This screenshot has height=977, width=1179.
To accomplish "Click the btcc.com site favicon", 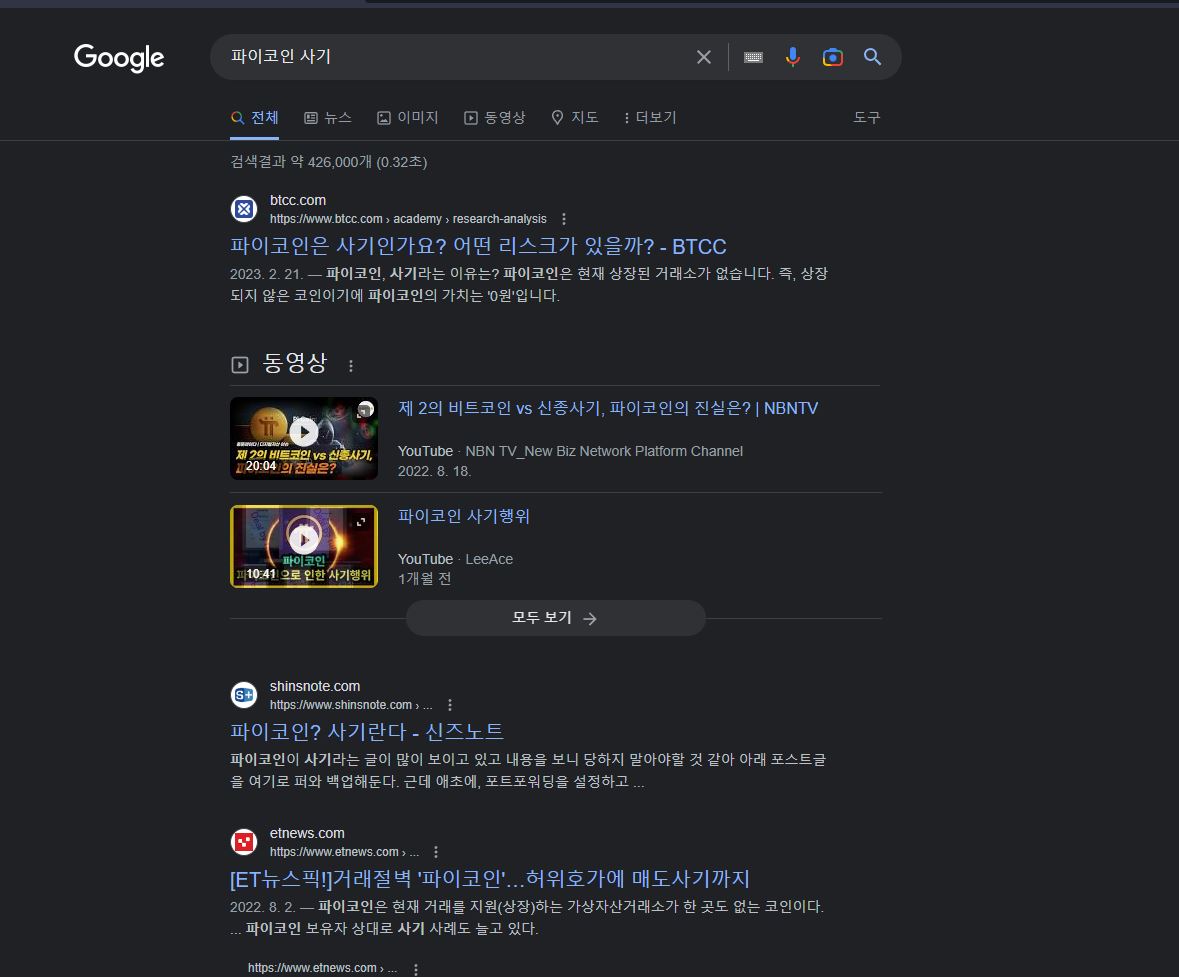I will coord(244,209).
